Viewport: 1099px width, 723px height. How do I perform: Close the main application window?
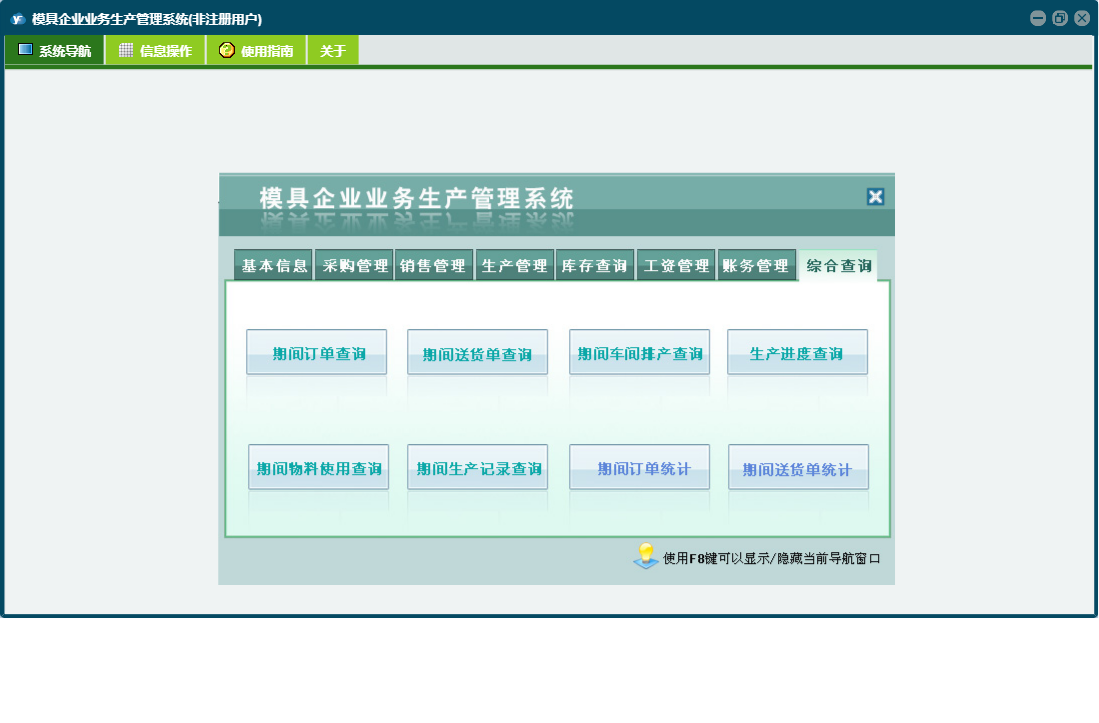tap(1082, 18)
